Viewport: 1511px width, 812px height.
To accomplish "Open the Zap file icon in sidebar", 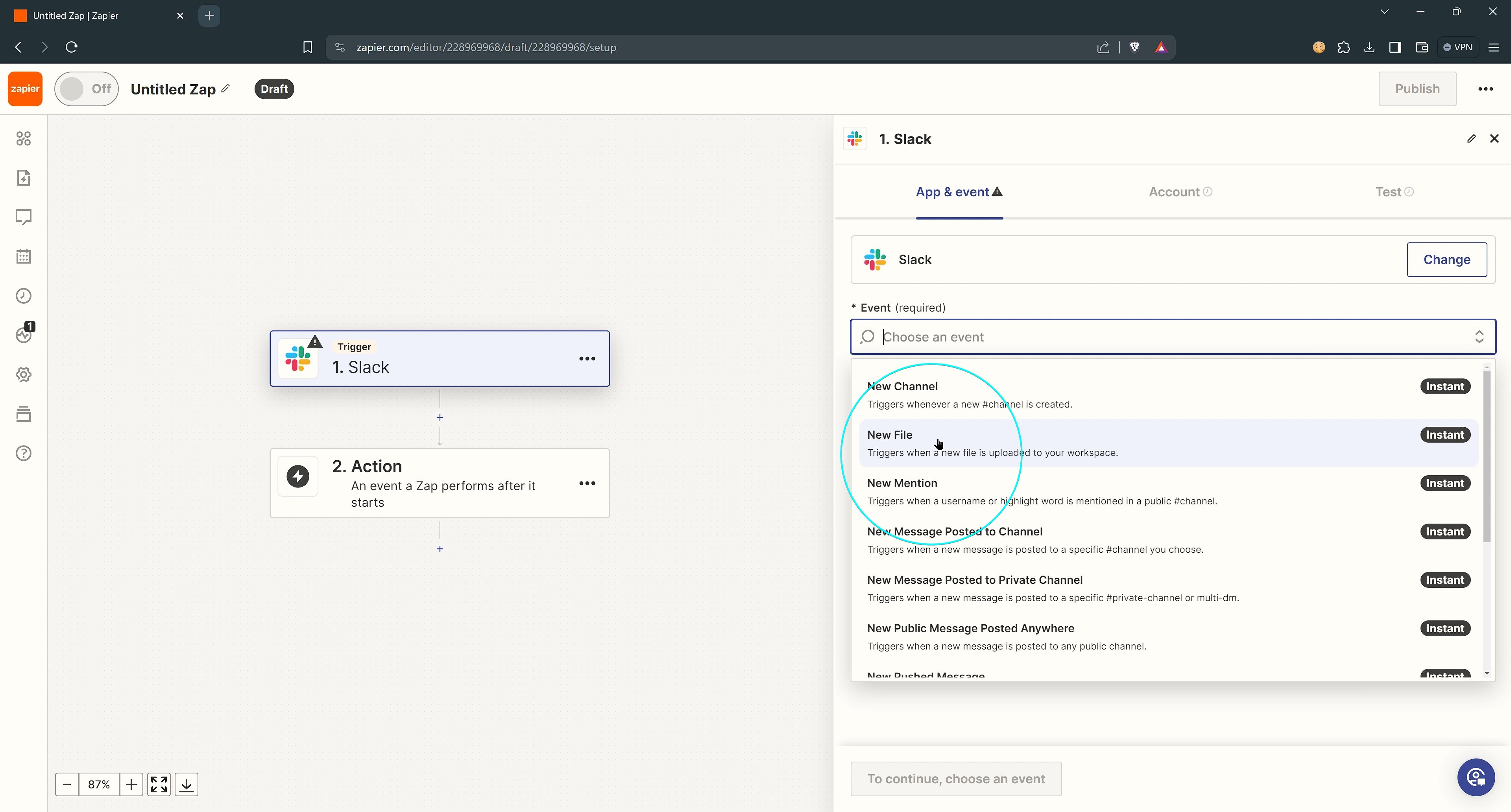I will [24, 178].
